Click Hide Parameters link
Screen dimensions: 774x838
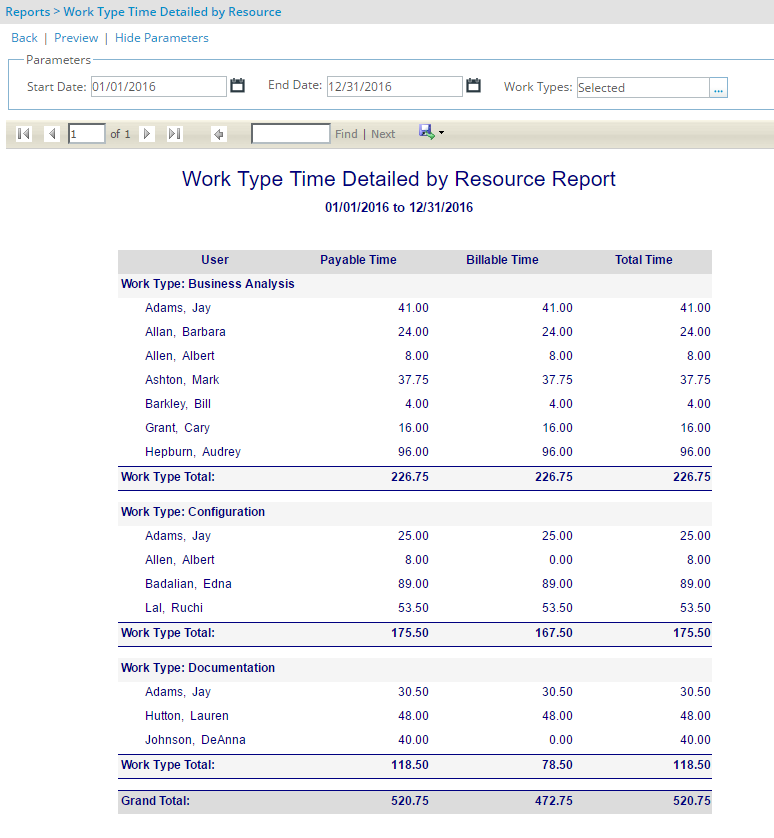pos(161,38)
